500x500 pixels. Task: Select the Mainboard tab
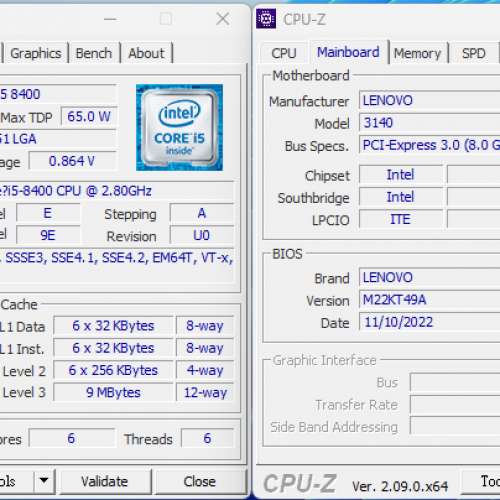(348, 52)
